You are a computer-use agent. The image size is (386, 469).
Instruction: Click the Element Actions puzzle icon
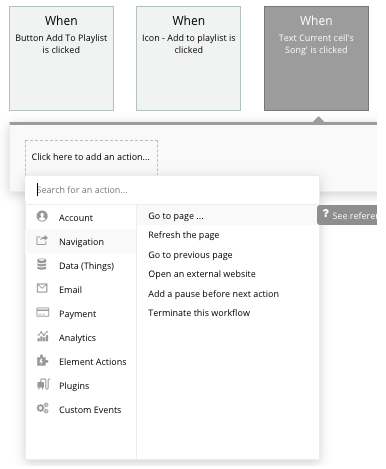[x=42, y=360]
